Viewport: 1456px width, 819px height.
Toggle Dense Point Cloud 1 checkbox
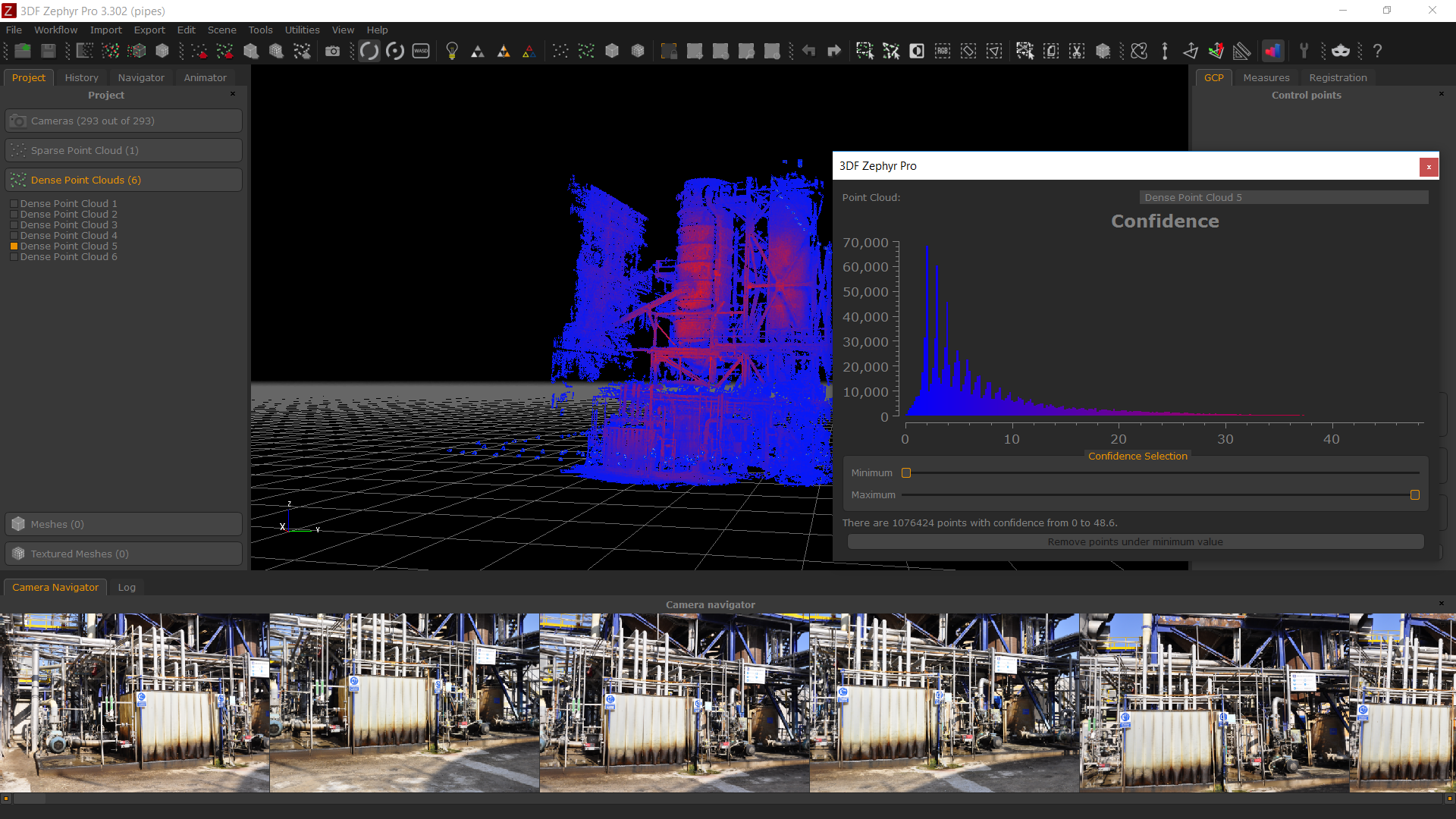click(x=14, y=204)
